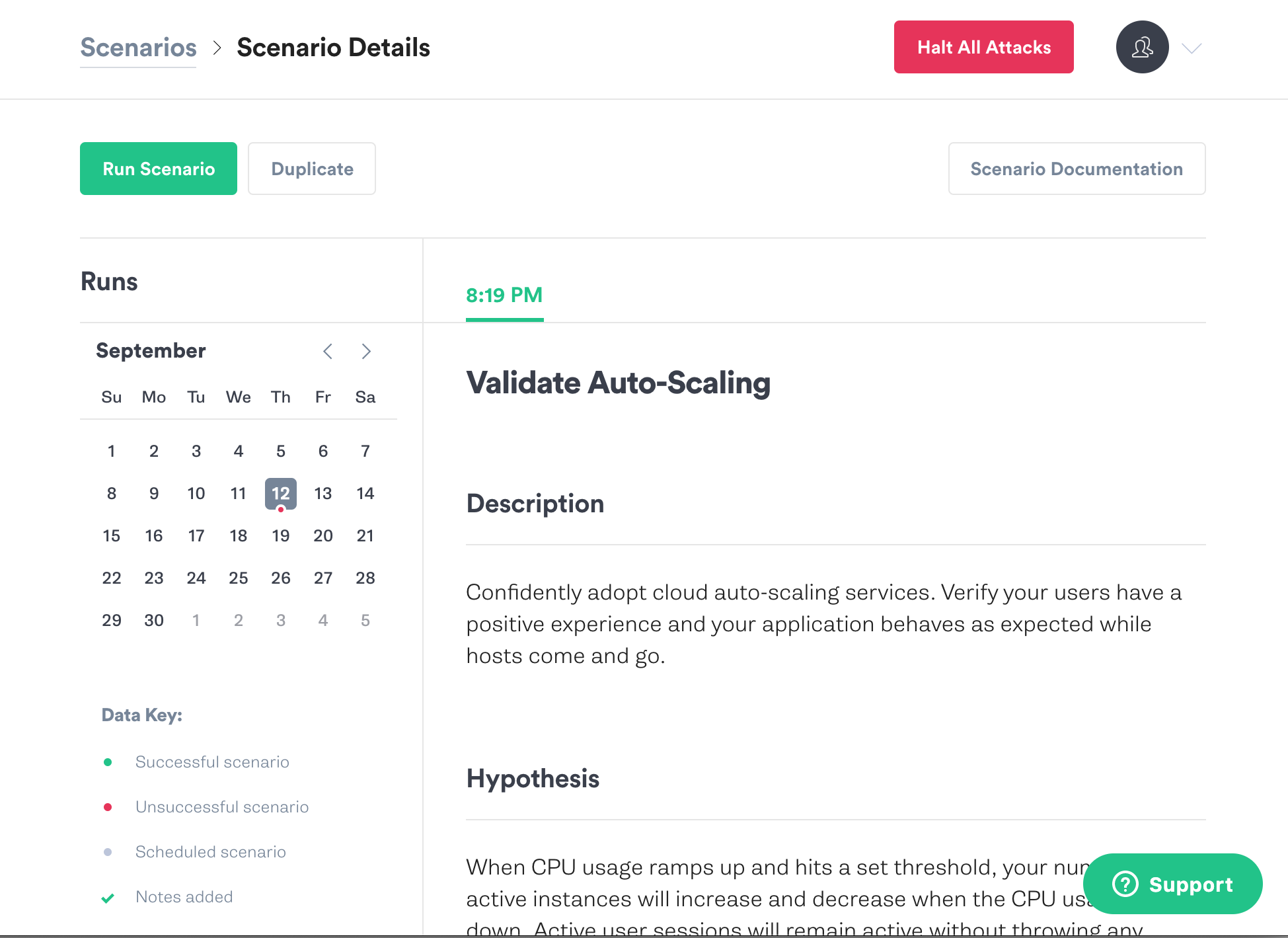Viewport: 1288px width, 938px height.
Task: Click the breadcrumb arrow separator
Action: click(217, 48)
